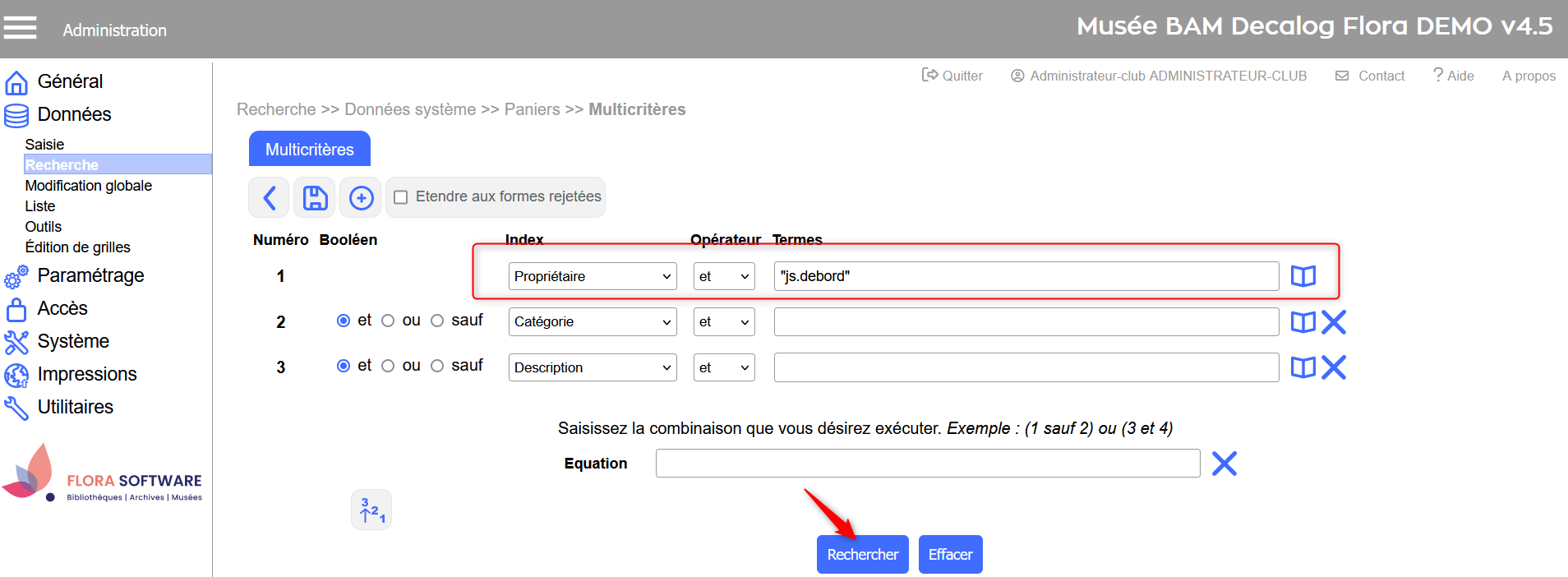Select 'ou' radio button in row 2
Screen dimensions: 1568x577
point(388,321)
